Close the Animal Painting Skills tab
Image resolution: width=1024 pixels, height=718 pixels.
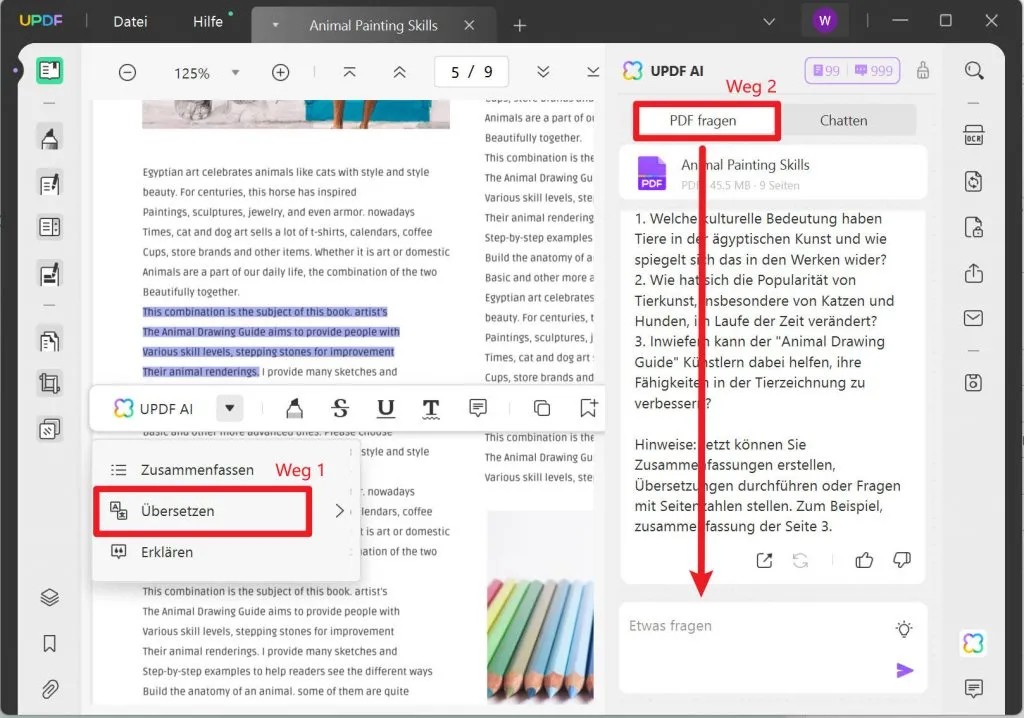[469, 25]
